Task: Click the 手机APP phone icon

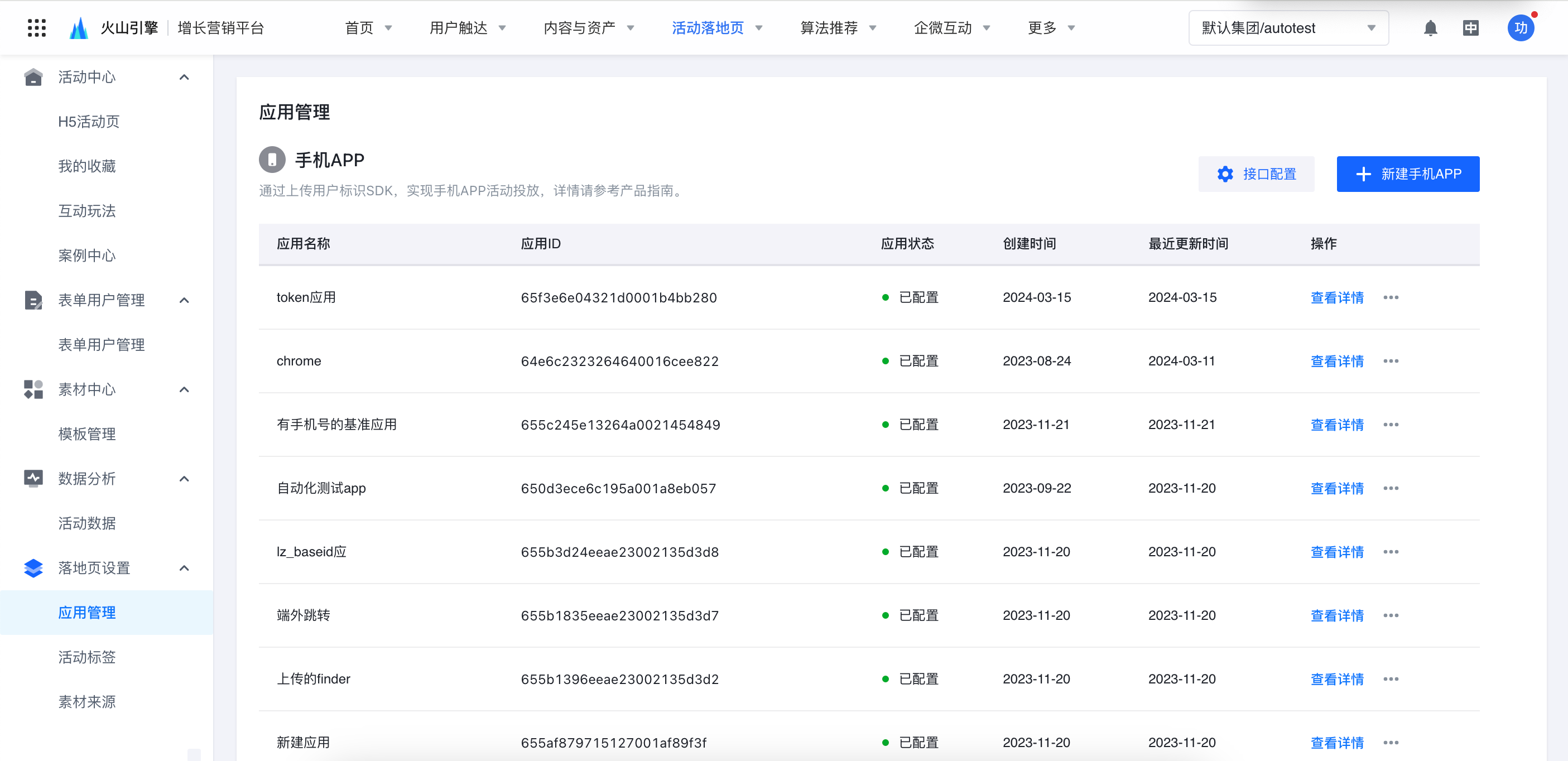Action: coord(272,160)
